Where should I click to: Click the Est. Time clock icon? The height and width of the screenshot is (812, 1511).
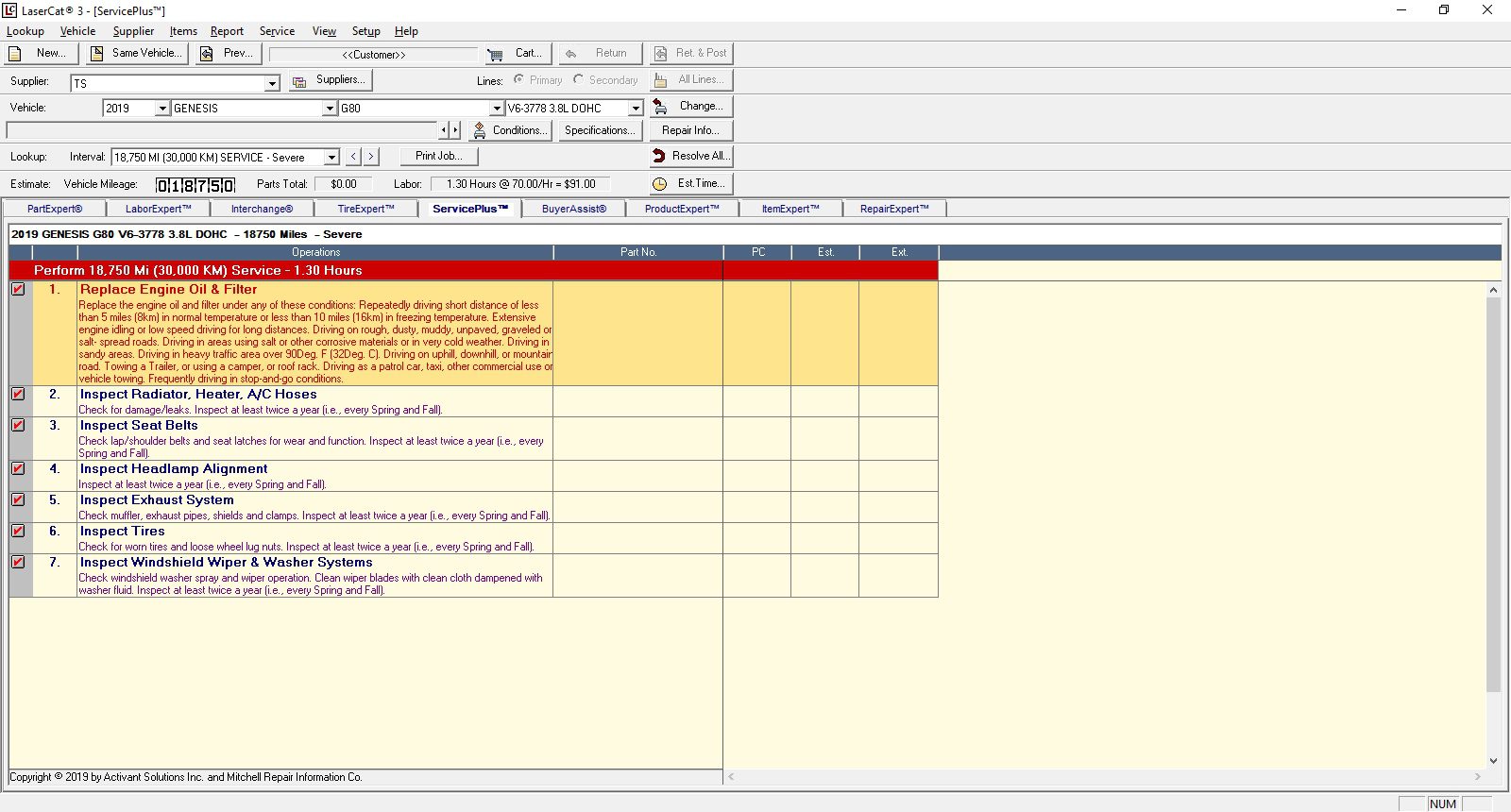tap(660, 183)
